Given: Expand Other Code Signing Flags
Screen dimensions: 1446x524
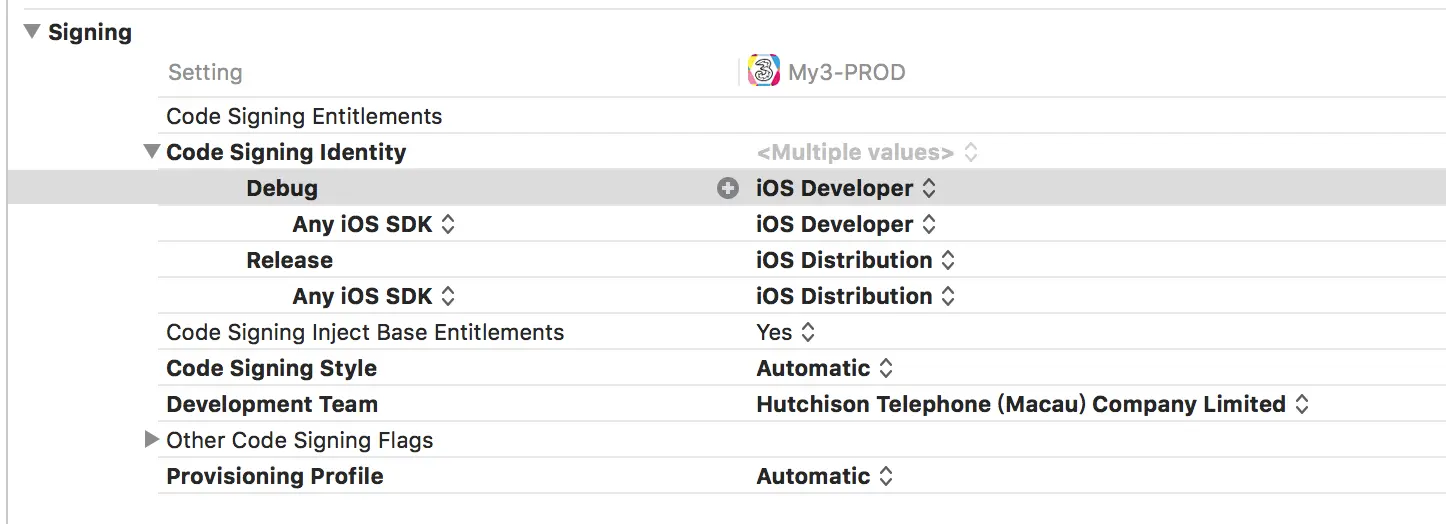Looking at the screenshot, I should tap(152, 439).
